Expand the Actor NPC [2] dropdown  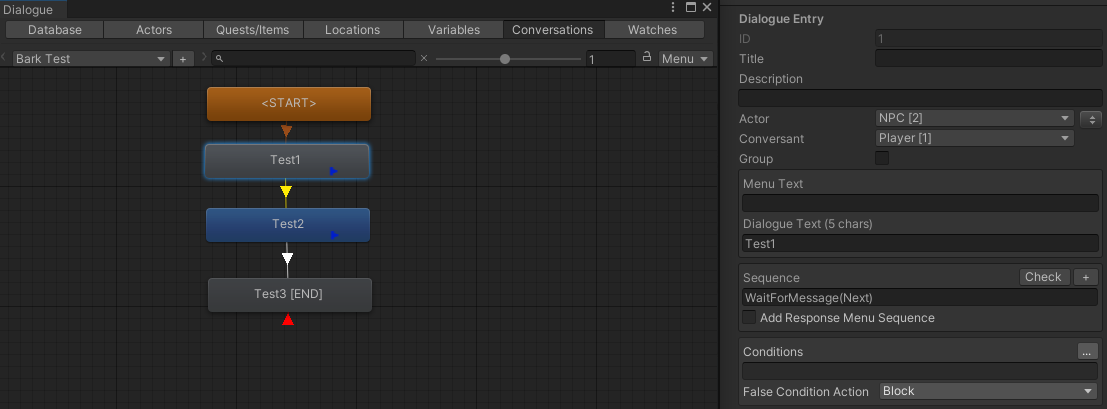click(x=974, y=118)
